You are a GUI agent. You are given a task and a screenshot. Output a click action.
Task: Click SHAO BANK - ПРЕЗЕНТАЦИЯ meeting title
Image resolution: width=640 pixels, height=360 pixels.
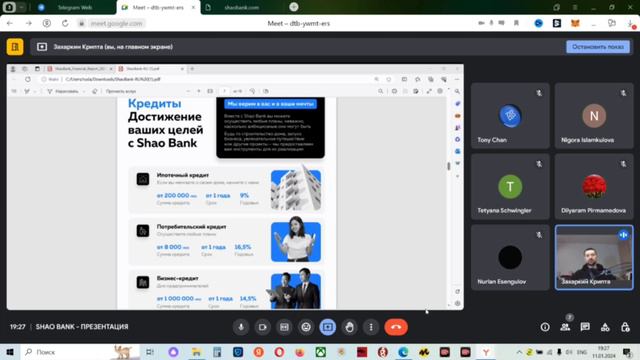pyautogui.click(x=82, y=327)
